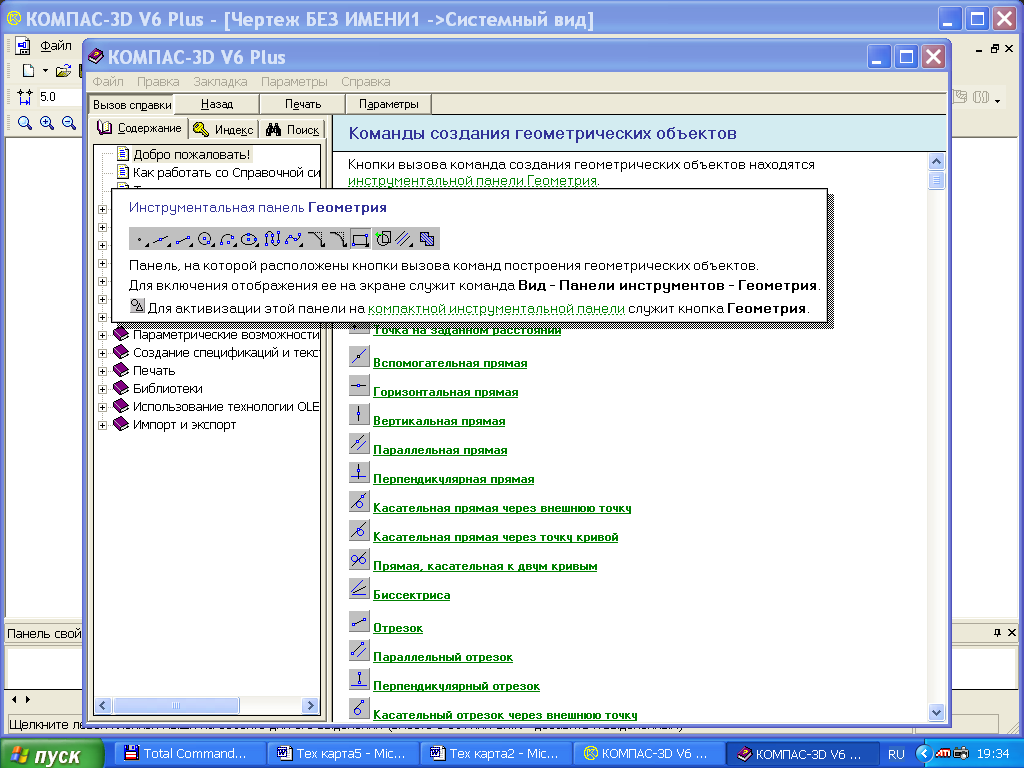Viewport: 1024px width, 768px height.
Task: Open the Касательная прямая через внешнюю точку link
Action: (x=502, y=508)
